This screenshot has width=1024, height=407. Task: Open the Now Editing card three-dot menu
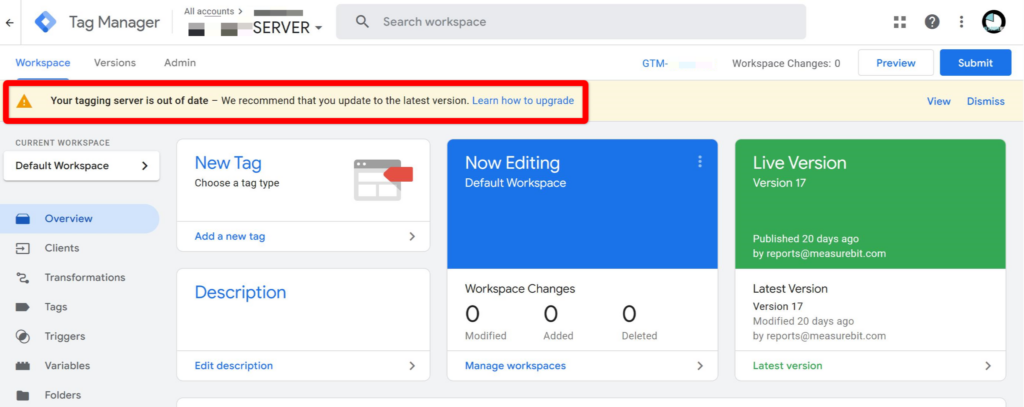coord(700,161)
